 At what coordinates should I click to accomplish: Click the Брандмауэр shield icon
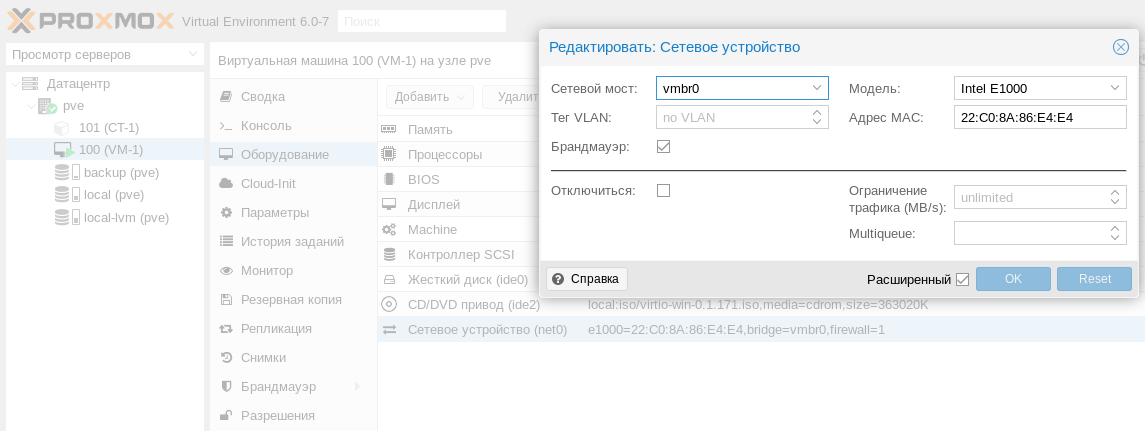coord(226,386)
